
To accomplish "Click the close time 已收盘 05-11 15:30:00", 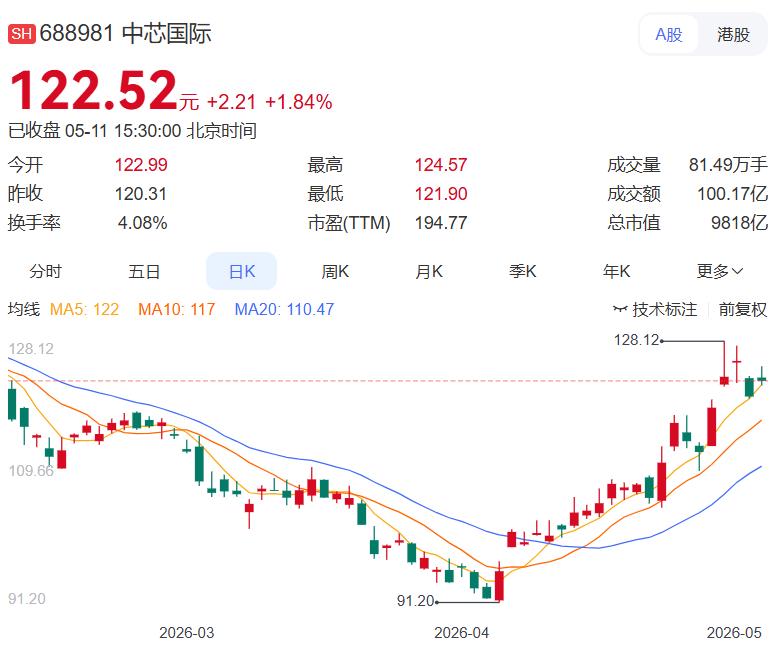I will pos(95,131).
